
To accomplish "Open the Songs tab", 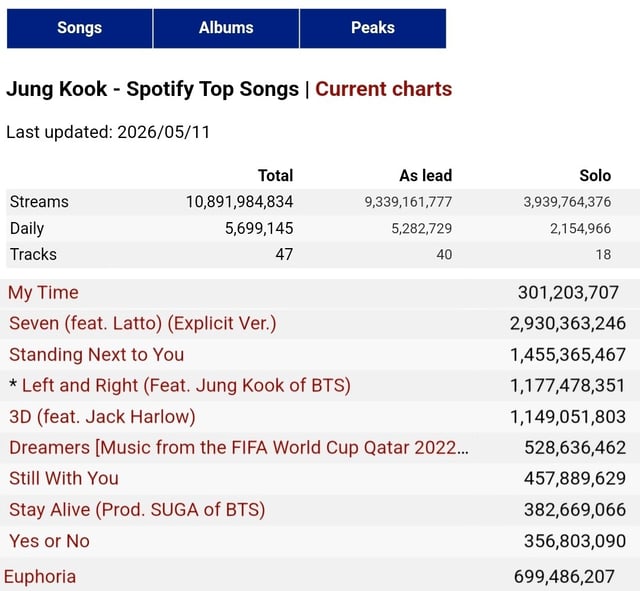I will pos(80,28).
